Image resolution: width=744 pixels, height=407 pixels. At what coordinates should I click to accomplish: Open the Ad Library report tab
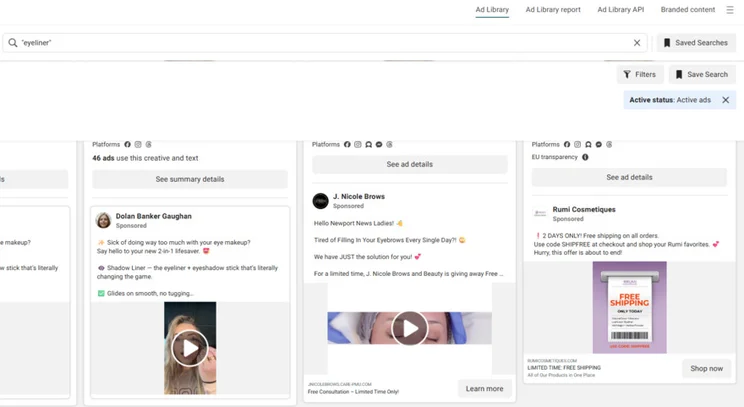coord(553,9)
